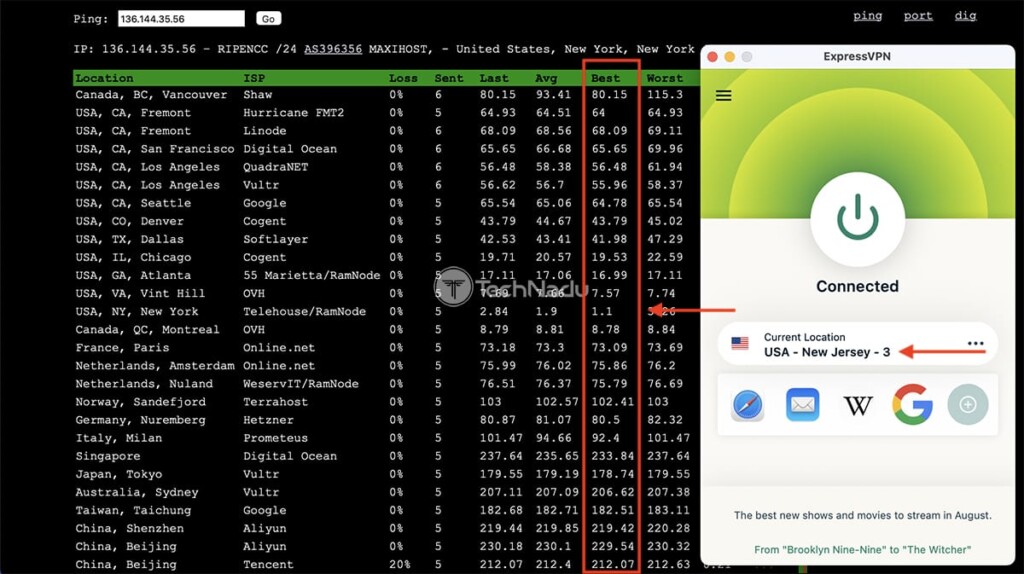Screen dimensions: 1024x574
Task: Select 'France, Paris' location cell
Action: (x=122, y=347)
